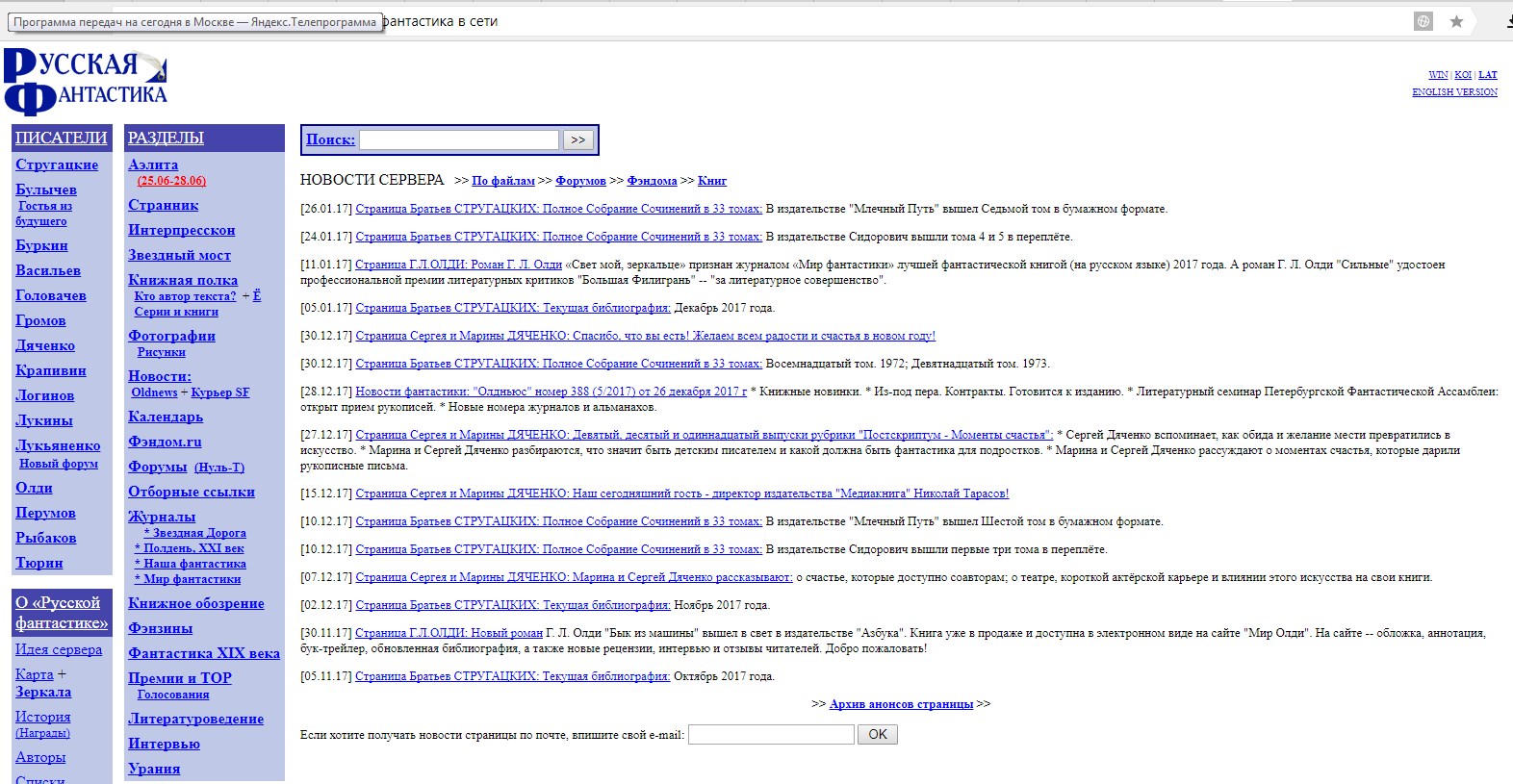Open the Крапивин author page
Screen dimensions: 1513x784
[x=51, y=370]
